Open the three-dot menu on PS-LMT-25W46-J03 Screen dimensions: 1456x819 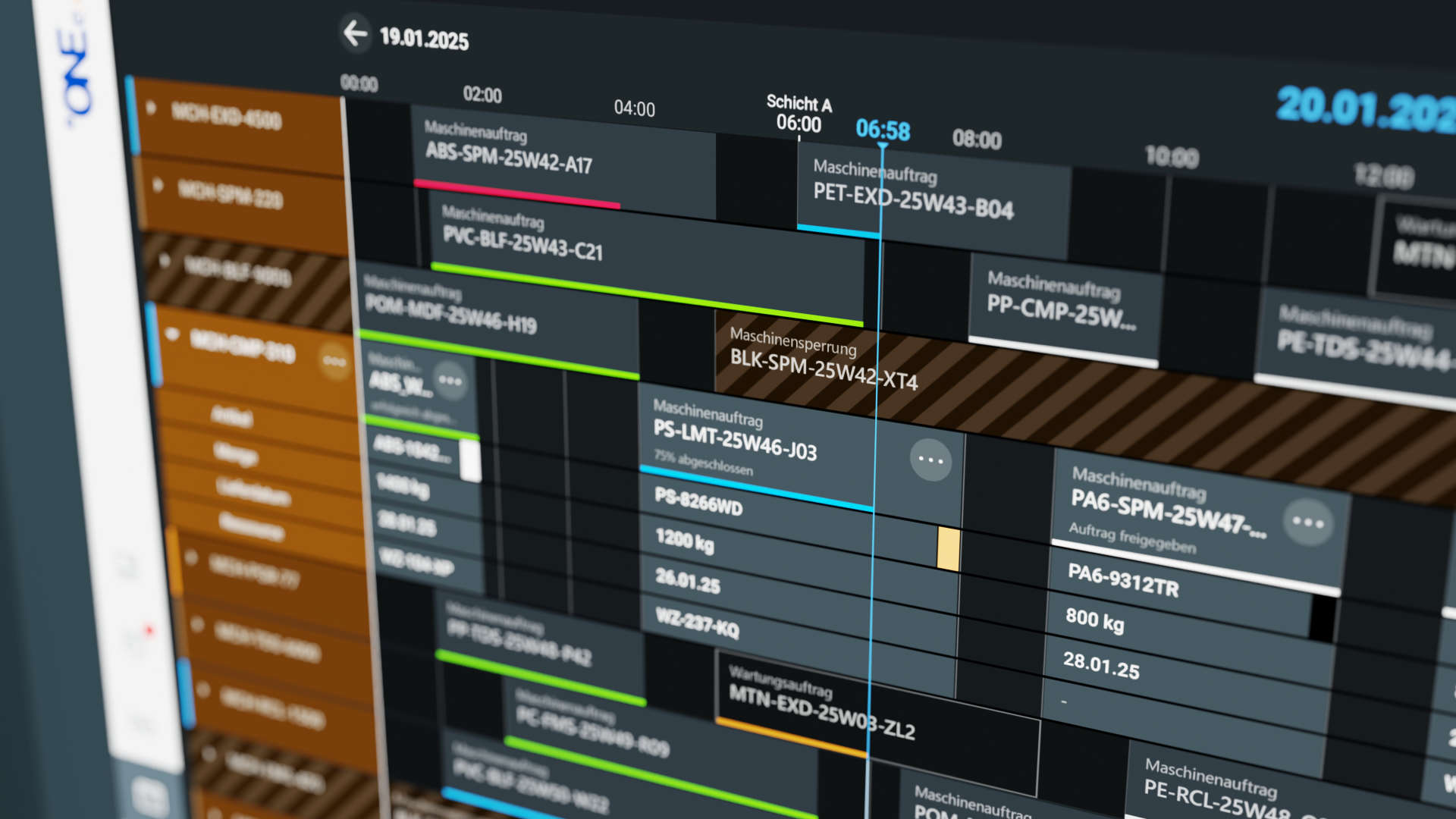point(930,460)
